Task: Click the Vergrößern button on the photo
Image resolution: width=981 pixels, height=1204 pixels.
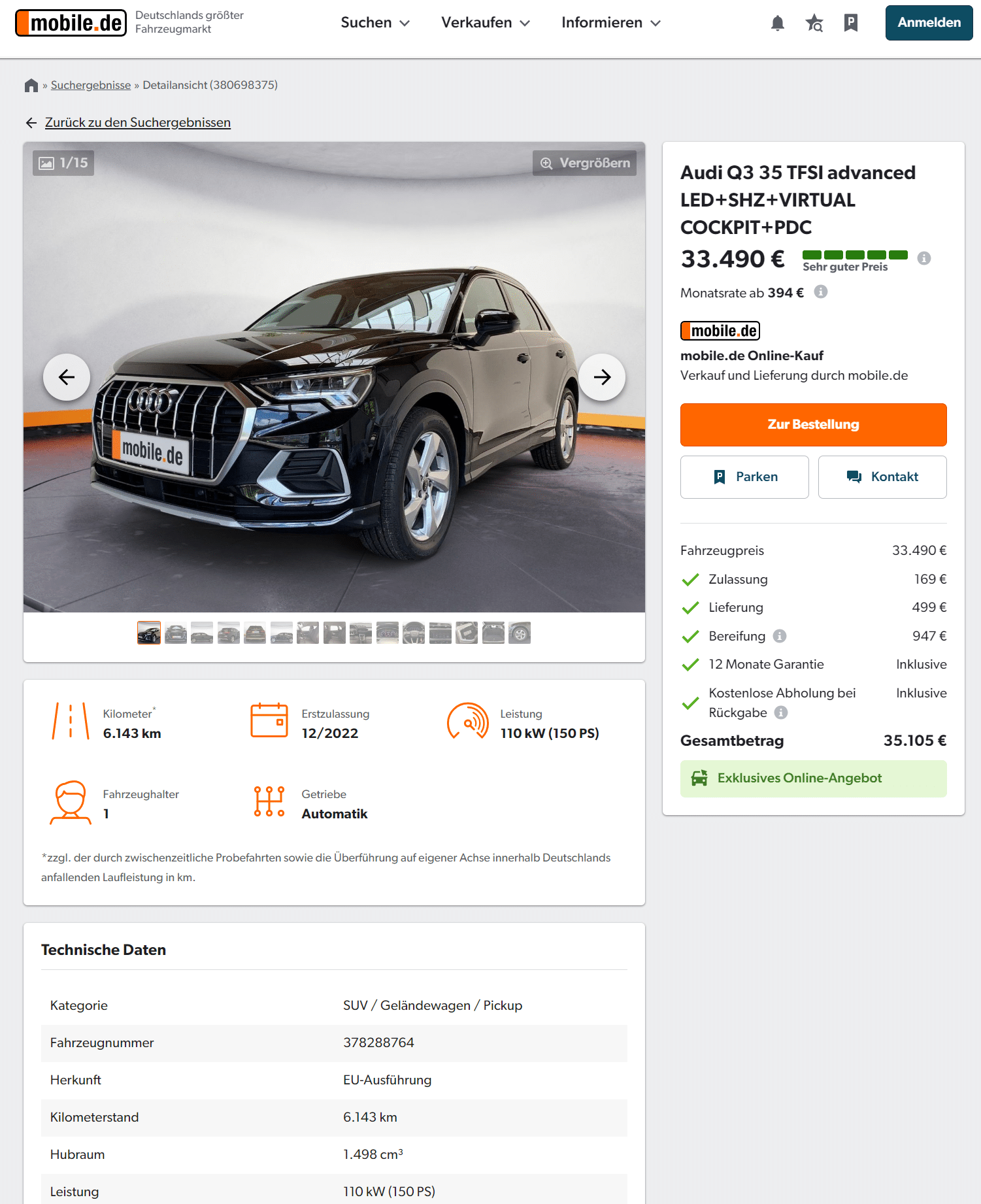Action: (x=584, y=163)
